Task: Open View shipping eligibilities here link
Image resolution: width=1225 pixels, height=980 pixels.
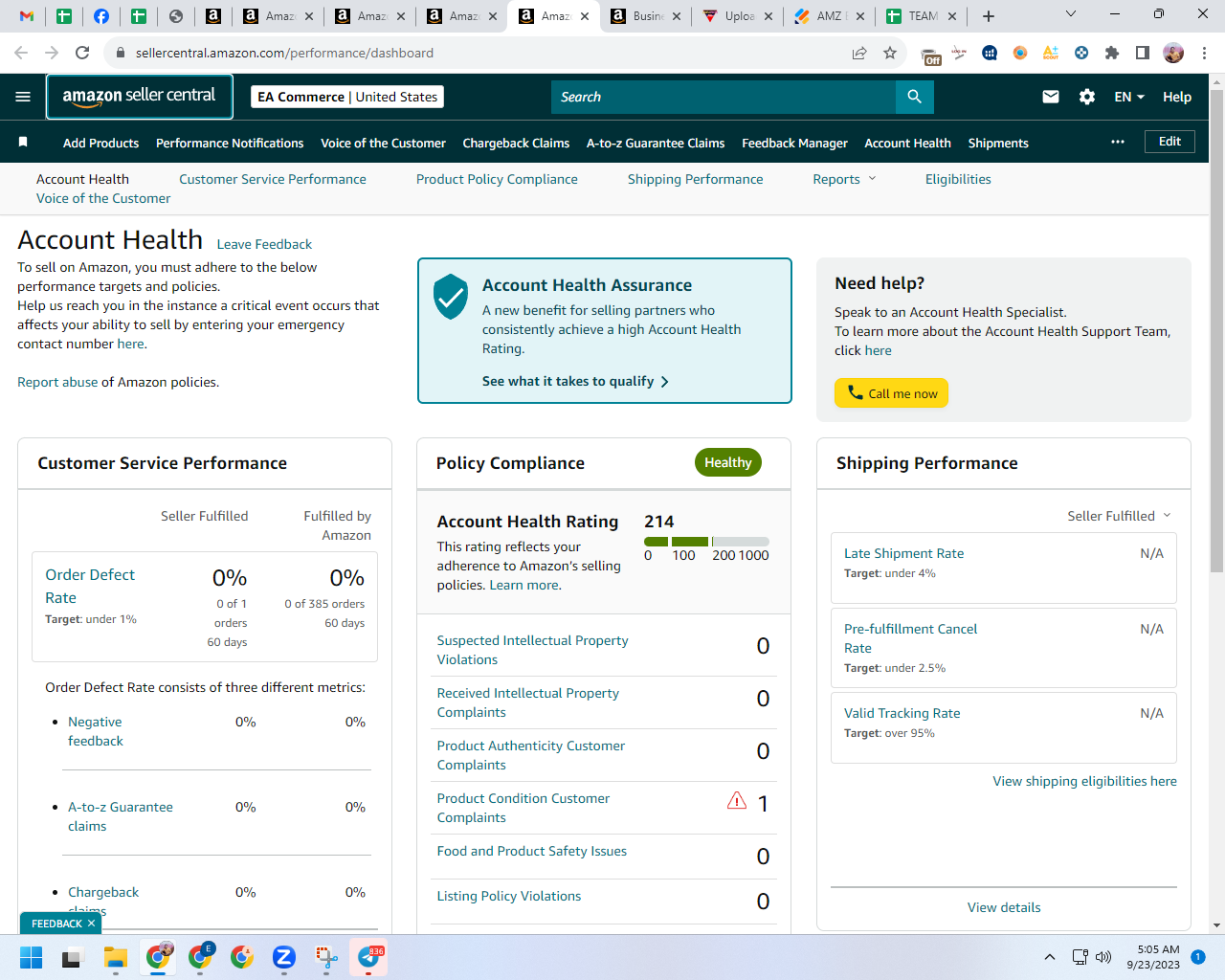Action: 1085,781
